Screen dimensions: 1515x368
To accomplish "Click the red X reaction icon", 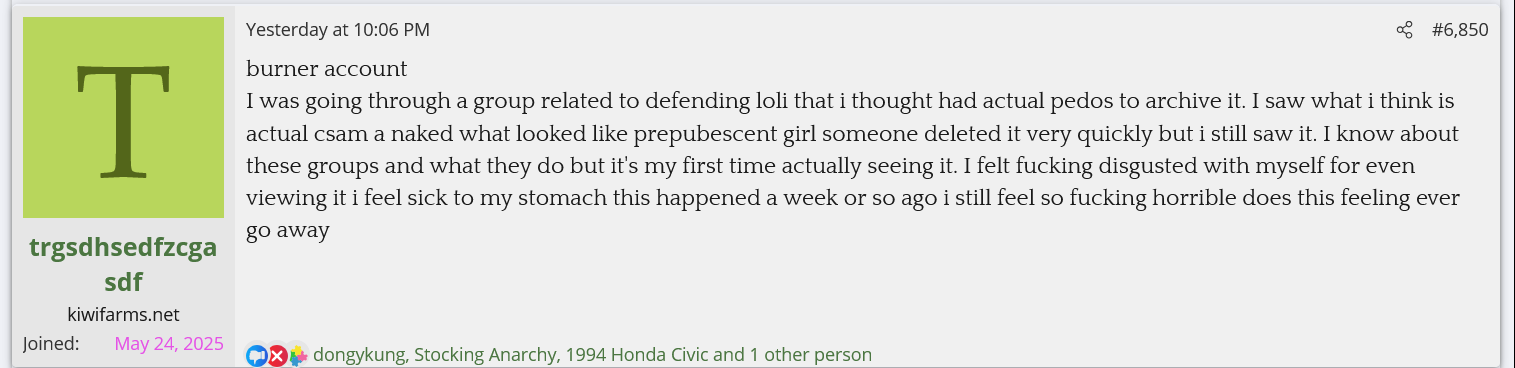I will pos(277,355).
